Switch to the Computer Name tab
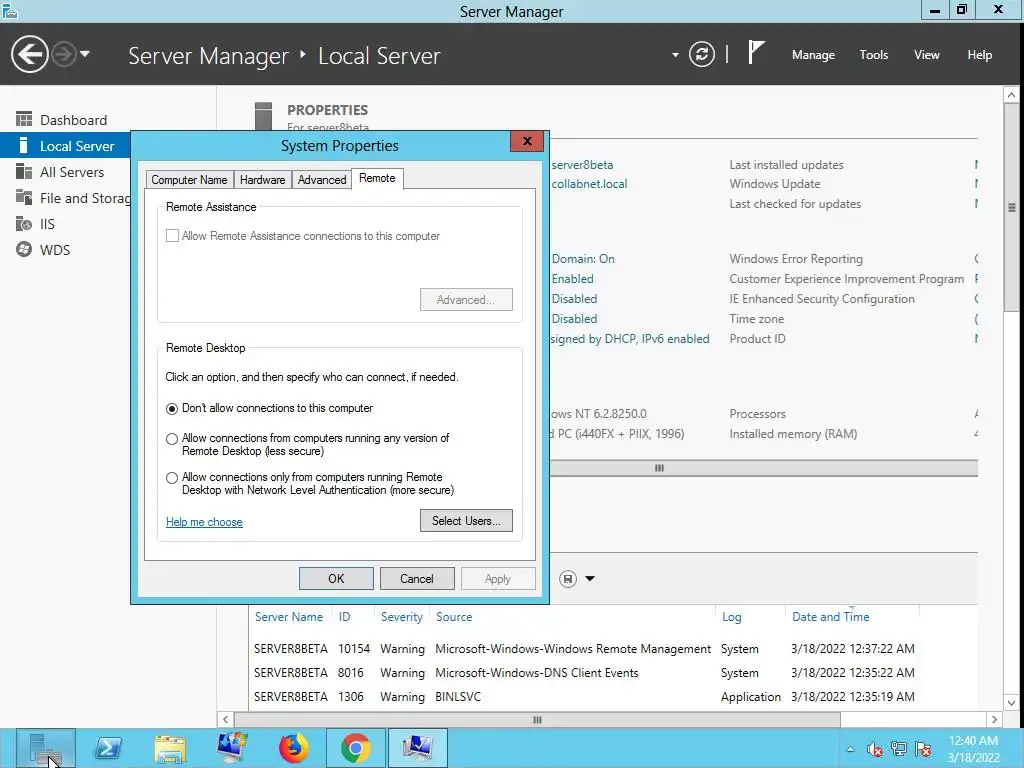Viewport: 1024px width, 768px height. pyautogui.click(x=189, y=180)
